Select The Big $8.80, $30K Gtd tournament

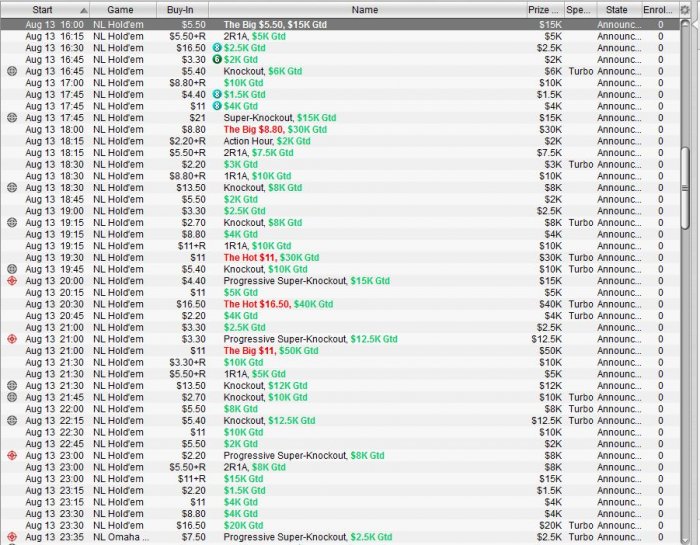point(340,129)
